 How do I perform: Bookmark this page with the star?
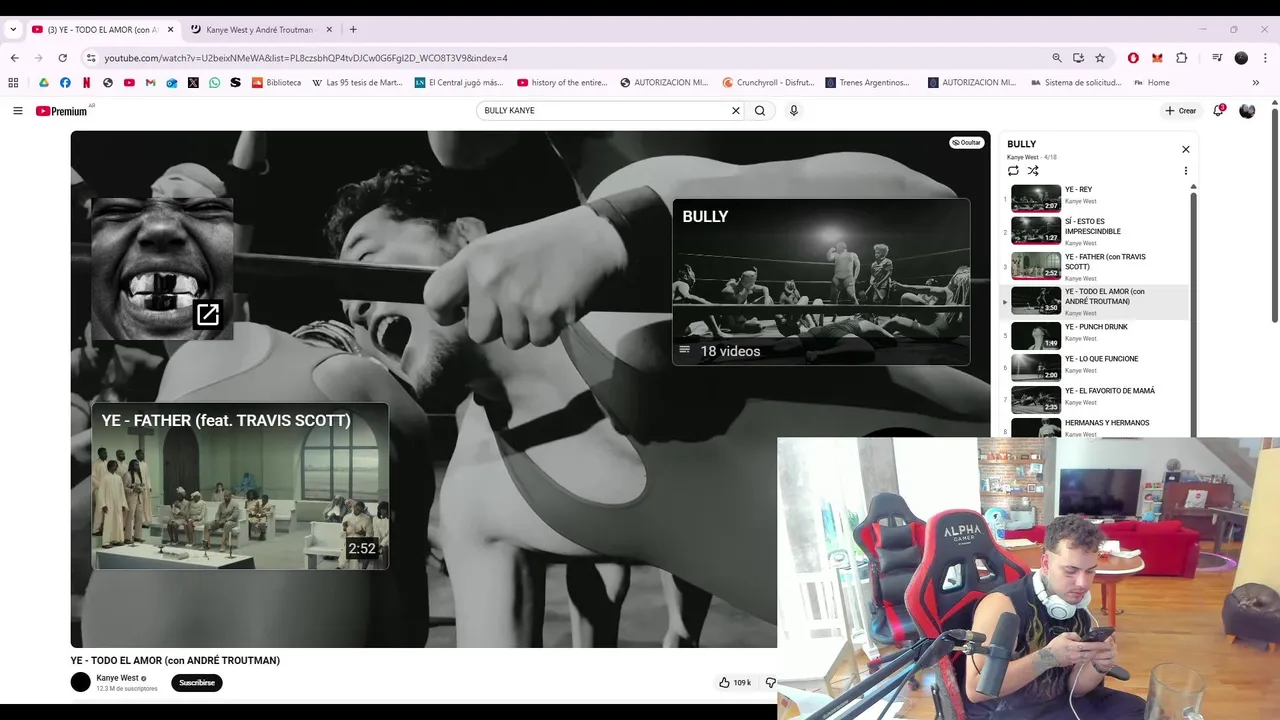tap(1100, 58)
